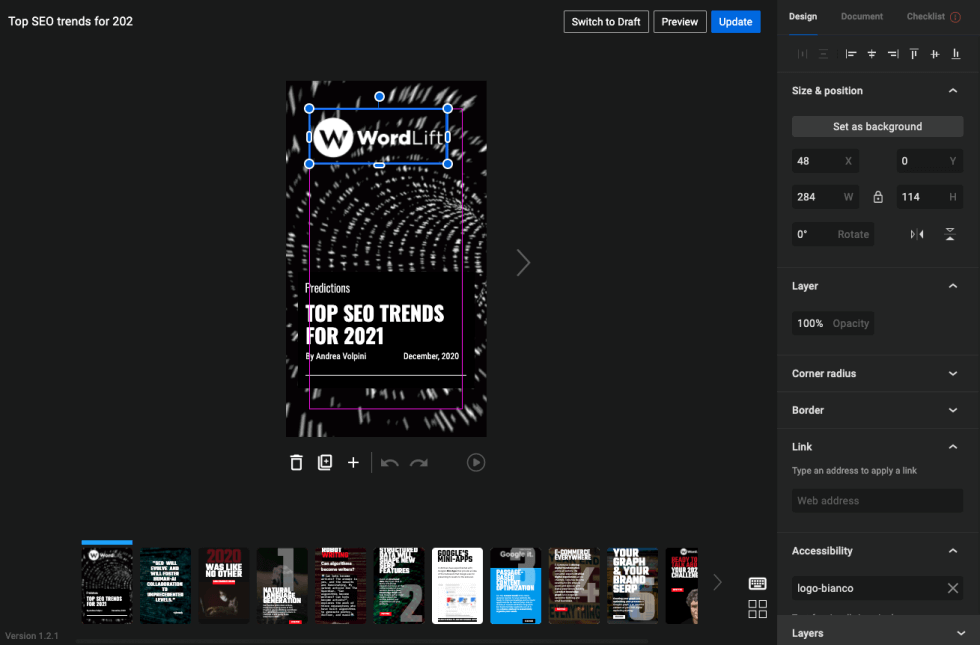Distribute selected elements horizontally

(802, 54)
